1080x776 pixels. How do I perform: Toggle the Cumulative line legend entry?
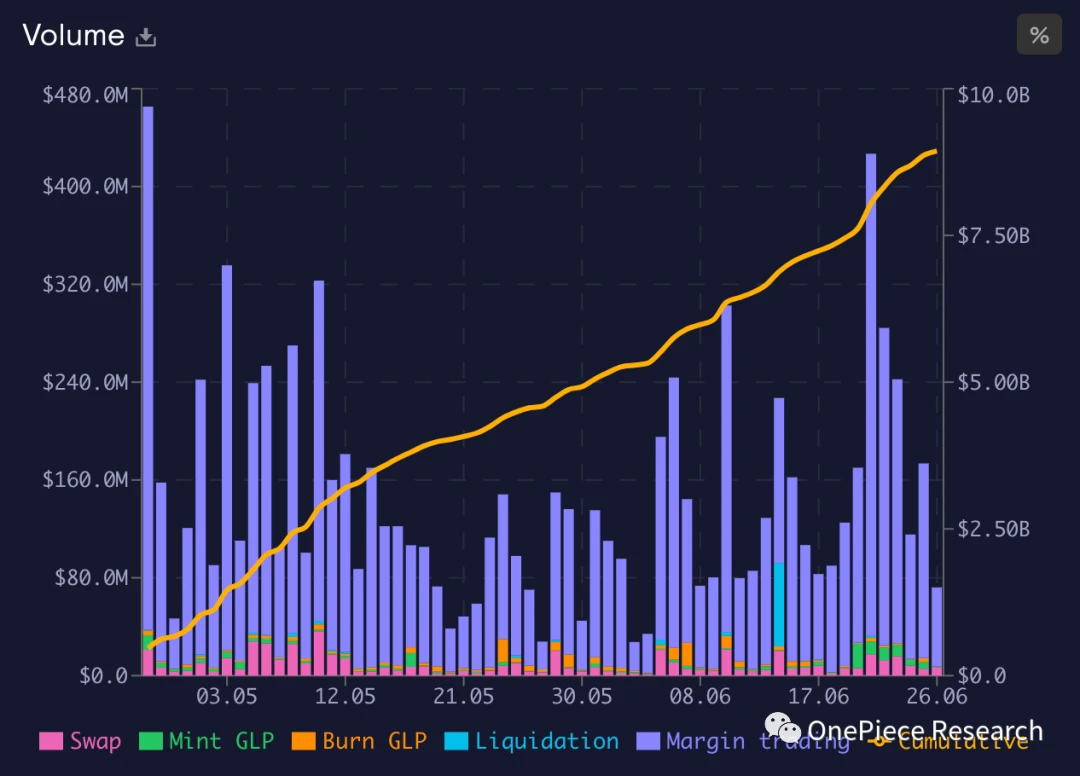tap(948, 741)
